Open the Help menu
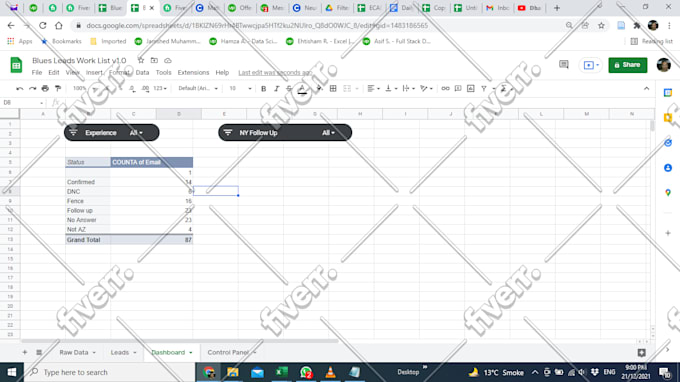Screen dimensions: 680x382 click(222, 72)
